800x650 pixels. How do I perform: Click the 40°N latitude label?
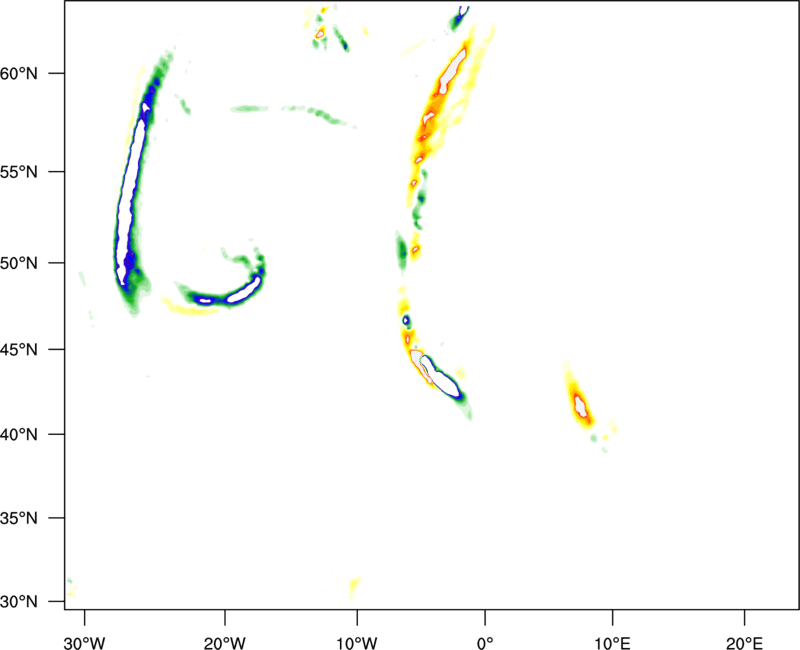(19, 435)
